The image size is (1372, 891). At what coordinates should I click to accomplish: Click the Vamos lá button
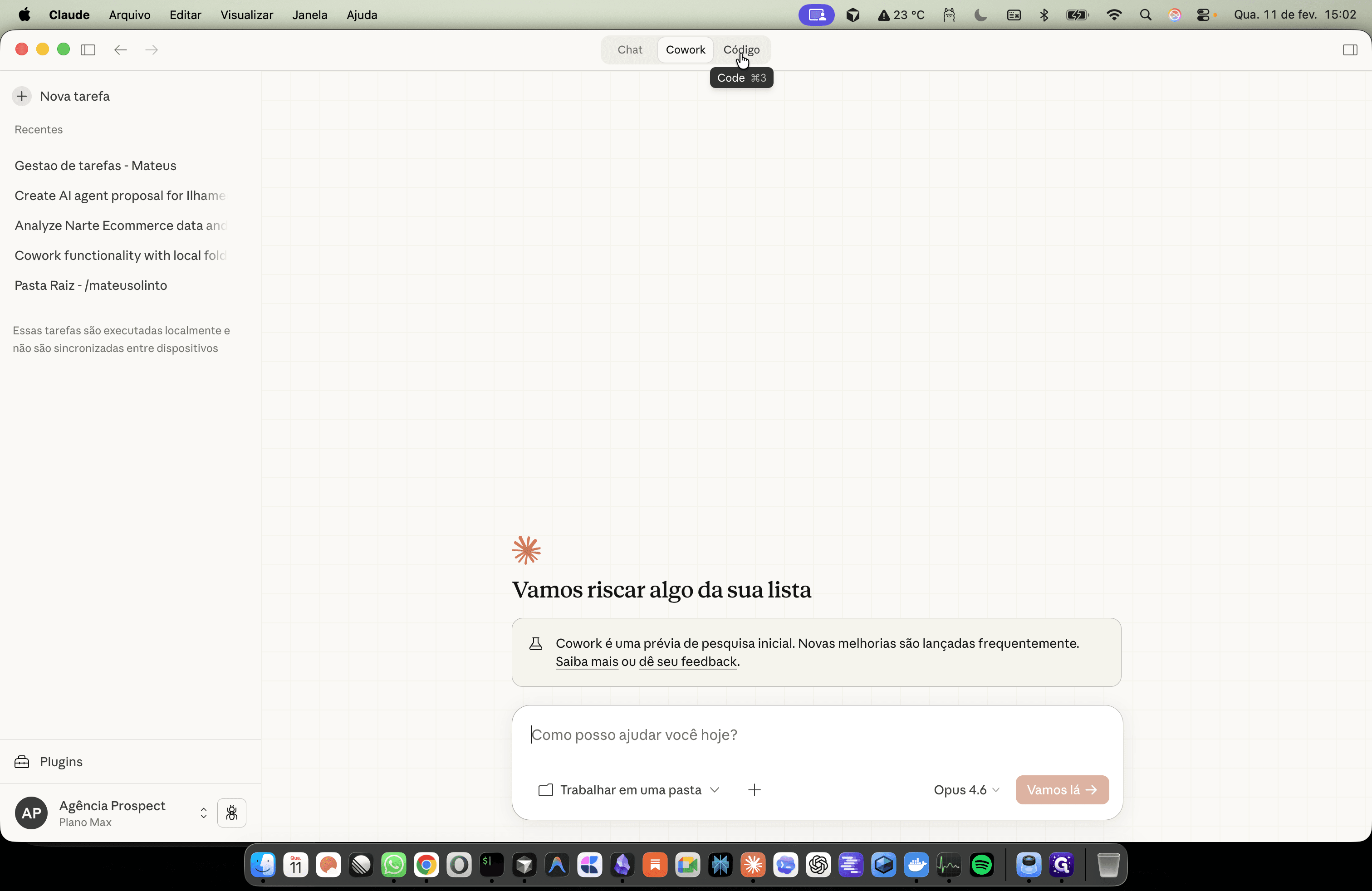(1062, 789)
